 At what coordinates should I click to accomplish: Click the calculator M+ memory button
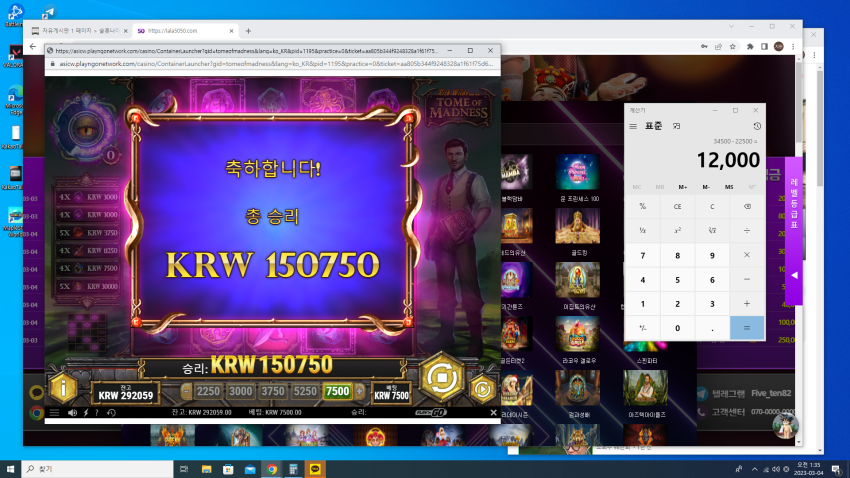(682, 187)
